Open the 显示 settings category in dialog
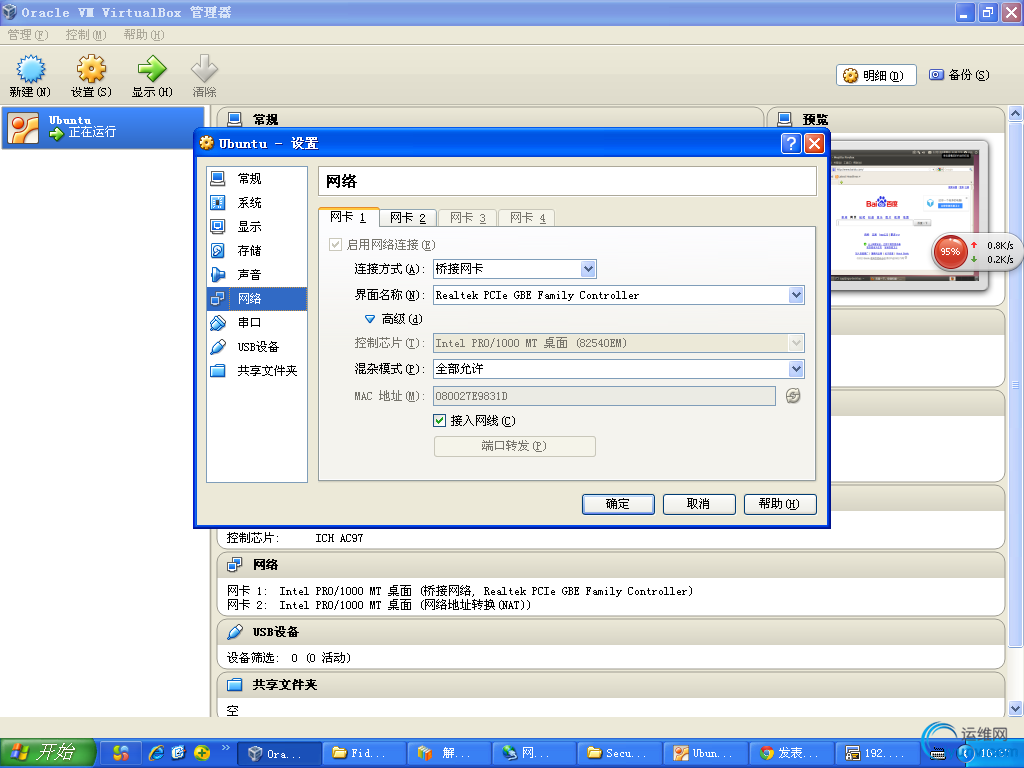The image size is (1024, 768). click(x=257, y=227)
